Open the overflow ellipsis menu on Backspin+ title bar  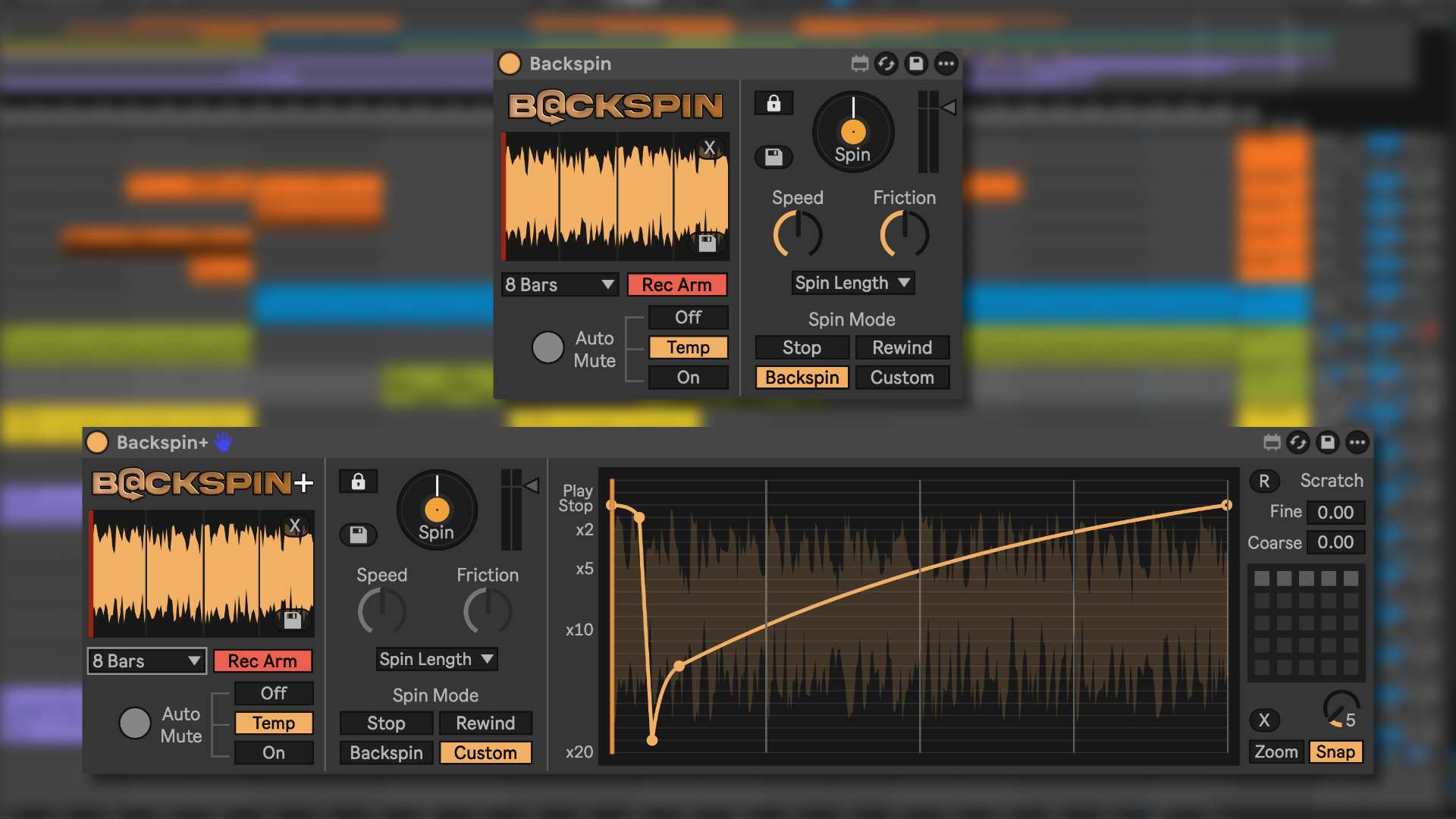[1358, 443]
